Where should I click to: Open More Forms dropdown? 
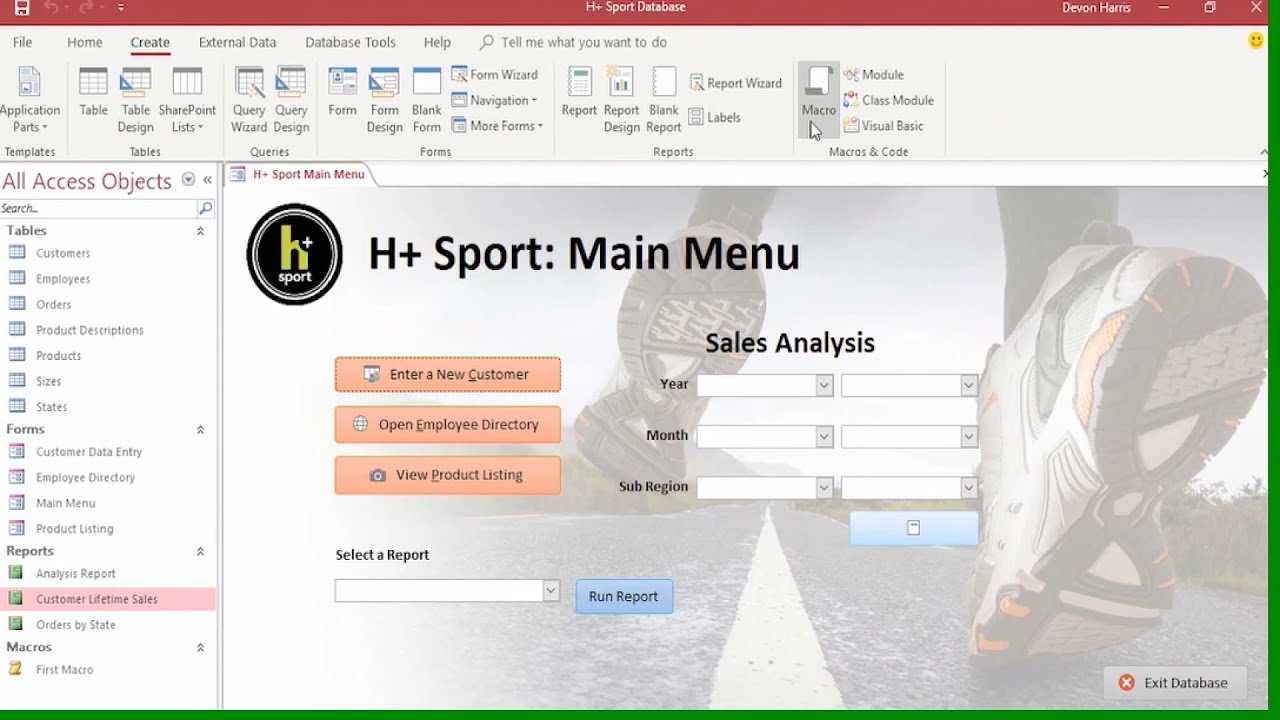(497, 126)
